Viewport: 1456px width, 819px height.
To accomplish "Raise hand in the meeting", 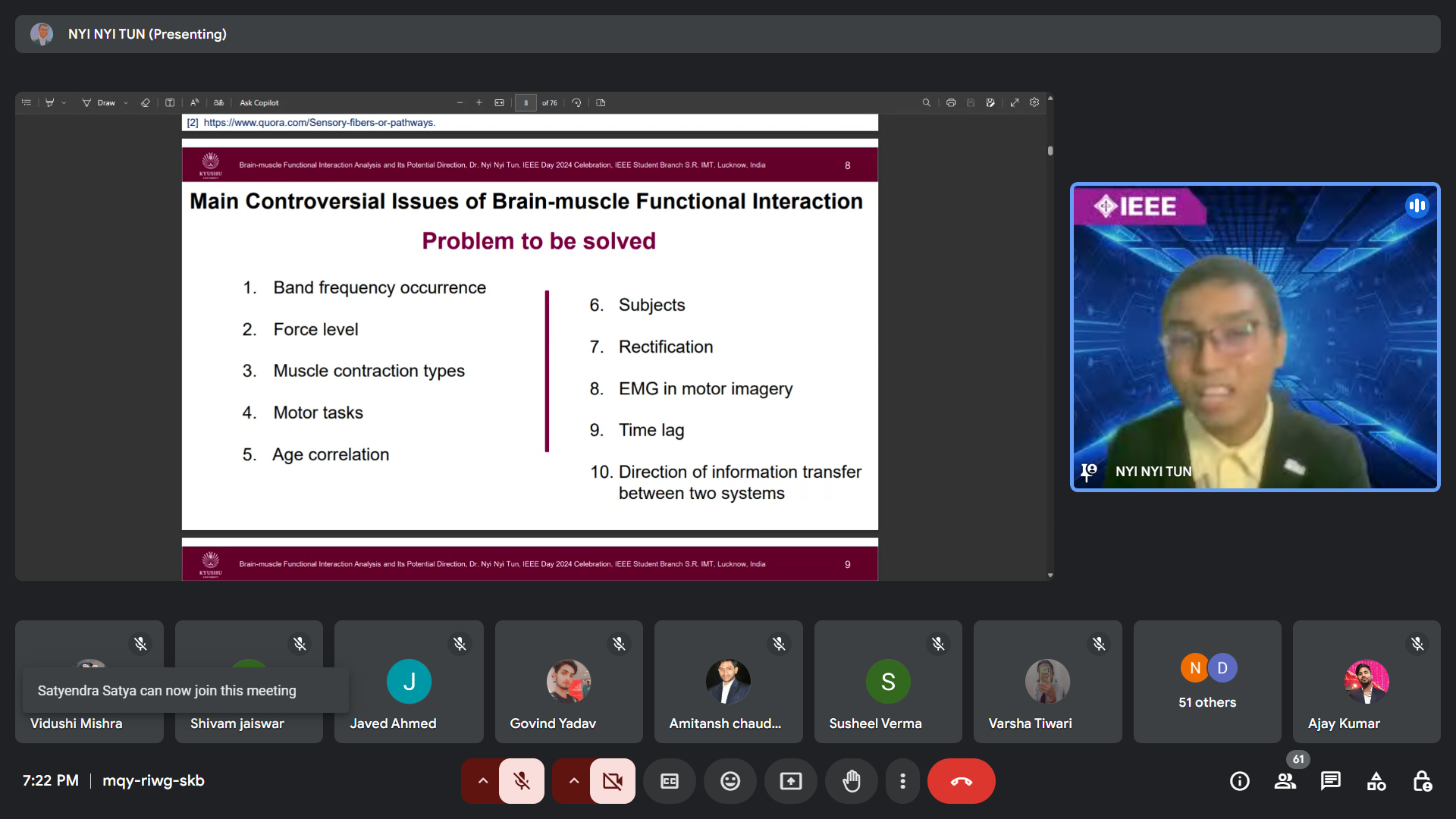I will [x=851, y=781].
